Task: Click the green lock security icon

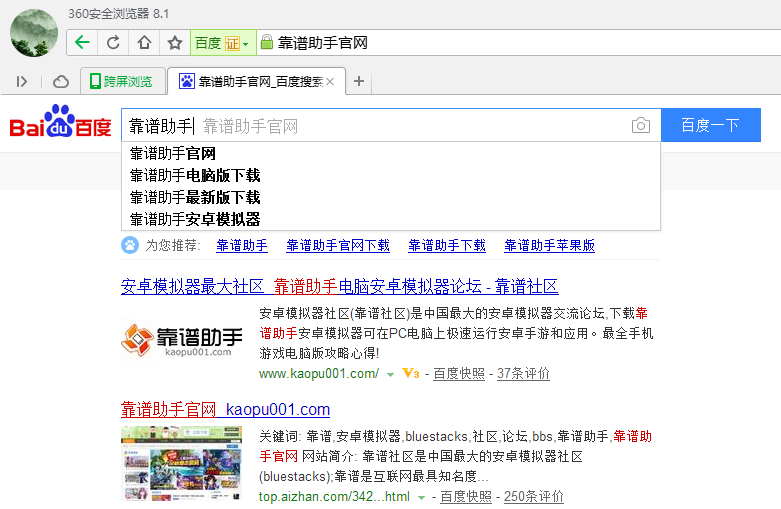Action: pyautogui.click(x=267, y=42)
